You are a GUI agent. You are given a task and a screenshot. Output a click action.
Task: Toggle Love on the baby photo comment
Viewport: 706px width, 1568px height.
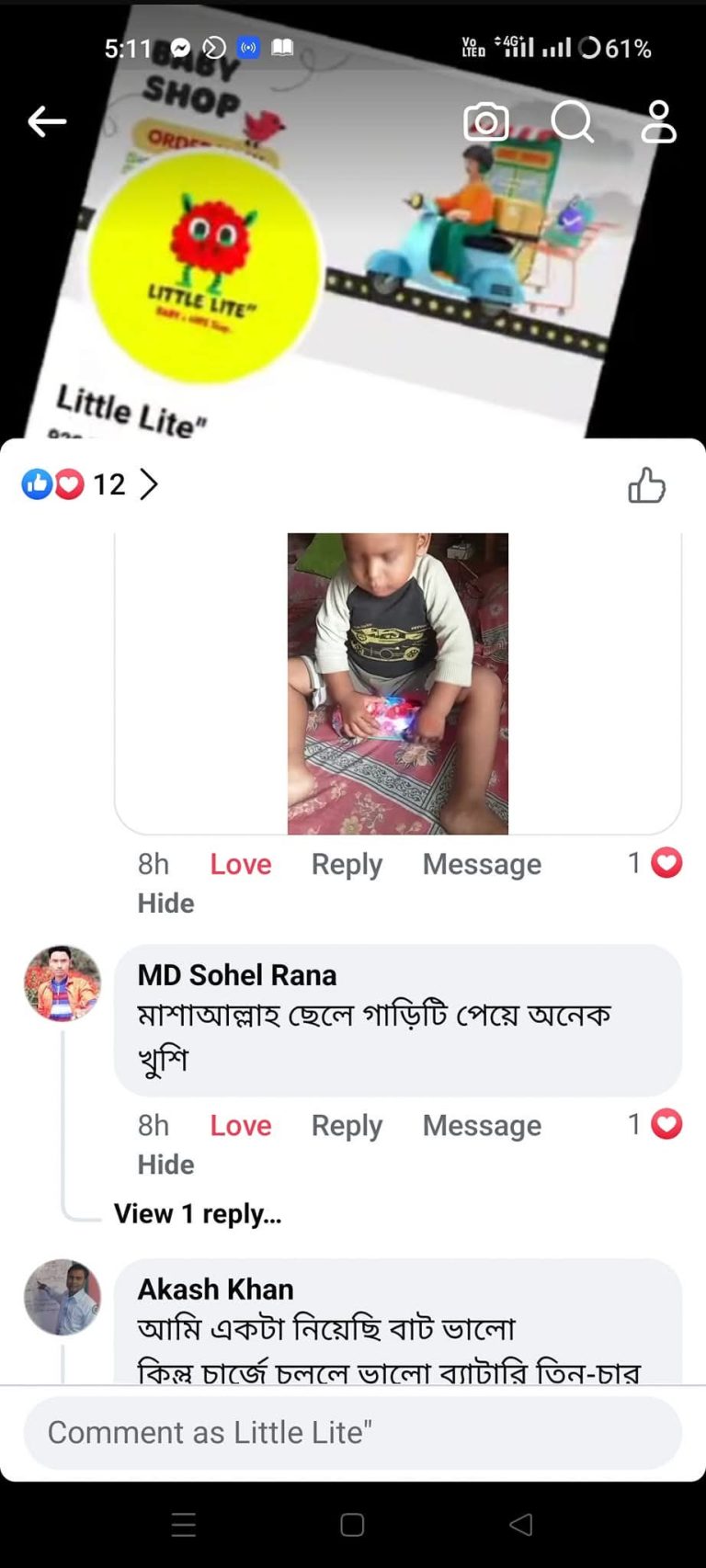click(241, 864)
